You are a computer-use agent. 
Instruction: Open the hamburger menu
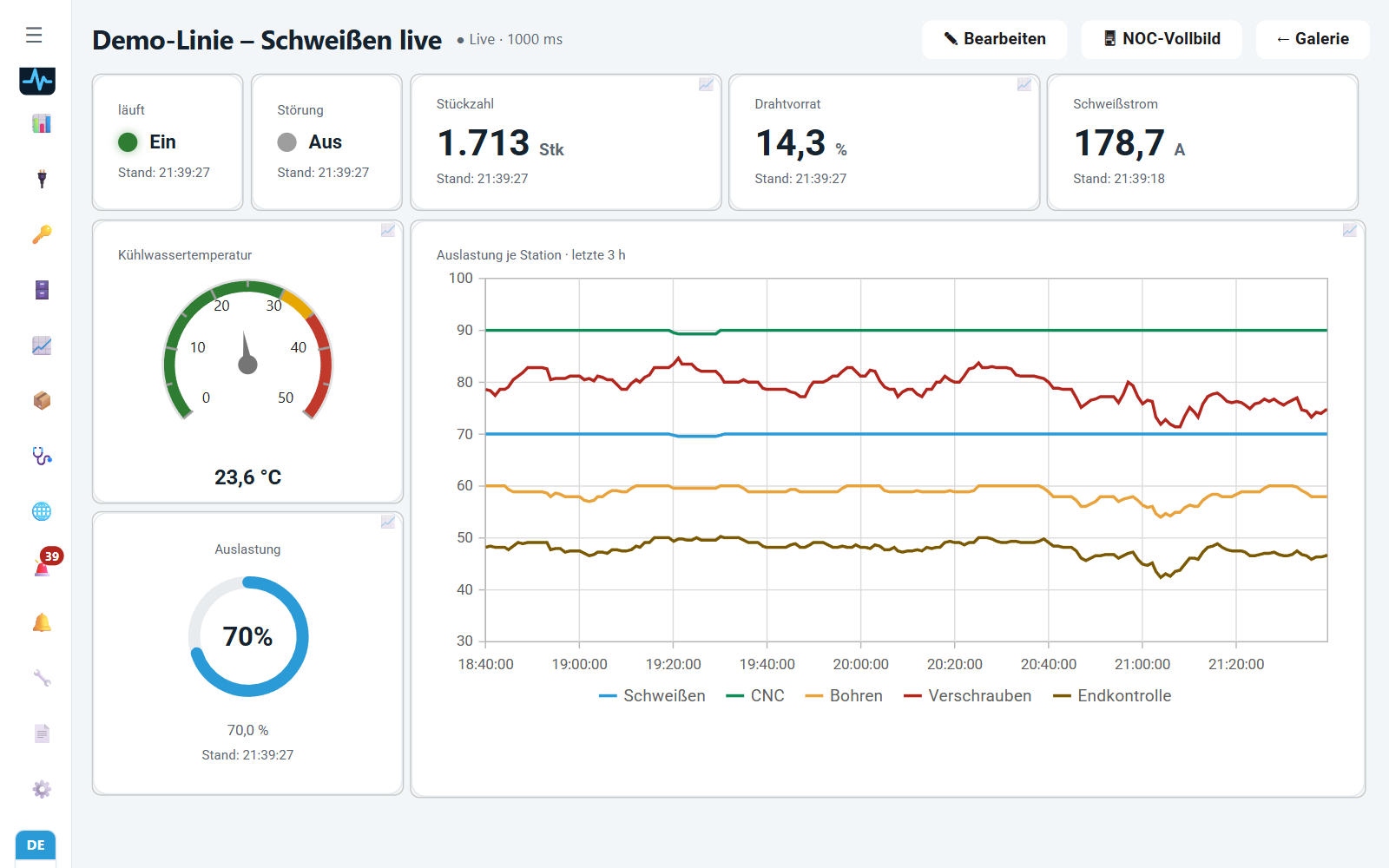34,35
